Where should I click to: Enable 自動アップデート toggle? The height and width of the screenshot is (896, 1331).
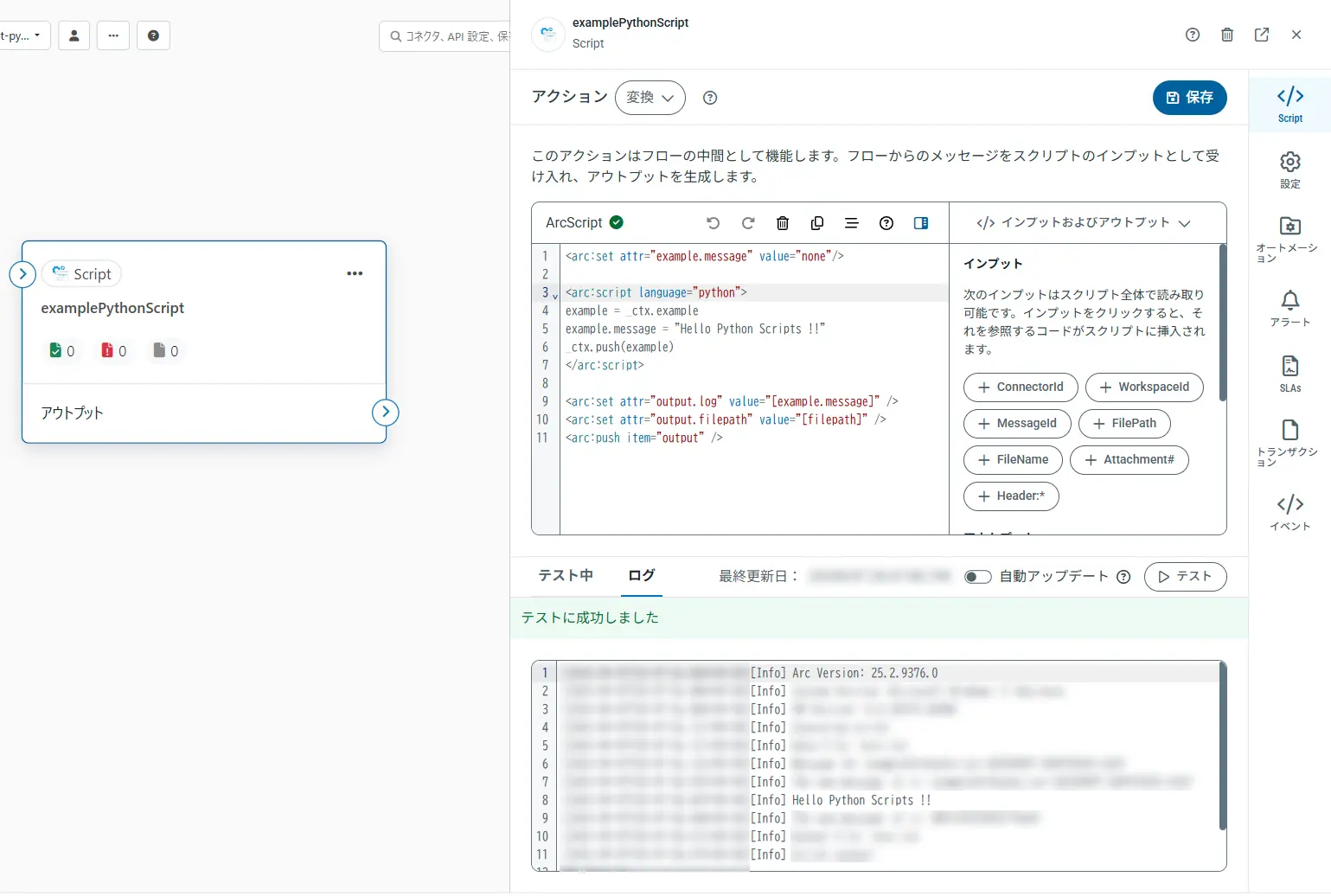pos(977,576)
